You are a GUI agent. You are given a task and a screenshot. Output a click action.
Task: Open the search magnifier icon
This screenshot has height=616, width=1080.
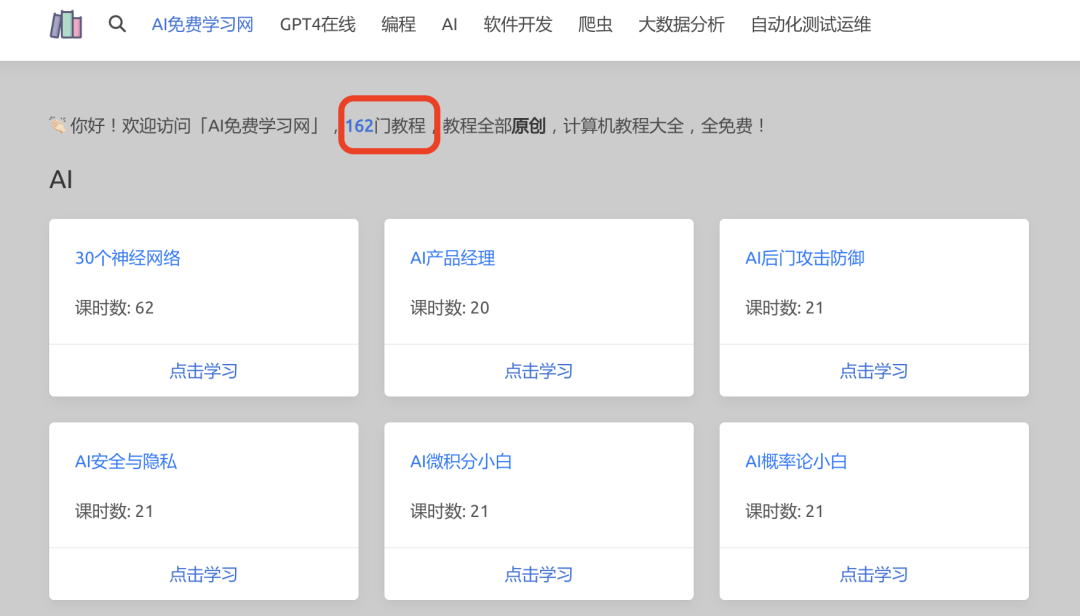pos(117,23)
